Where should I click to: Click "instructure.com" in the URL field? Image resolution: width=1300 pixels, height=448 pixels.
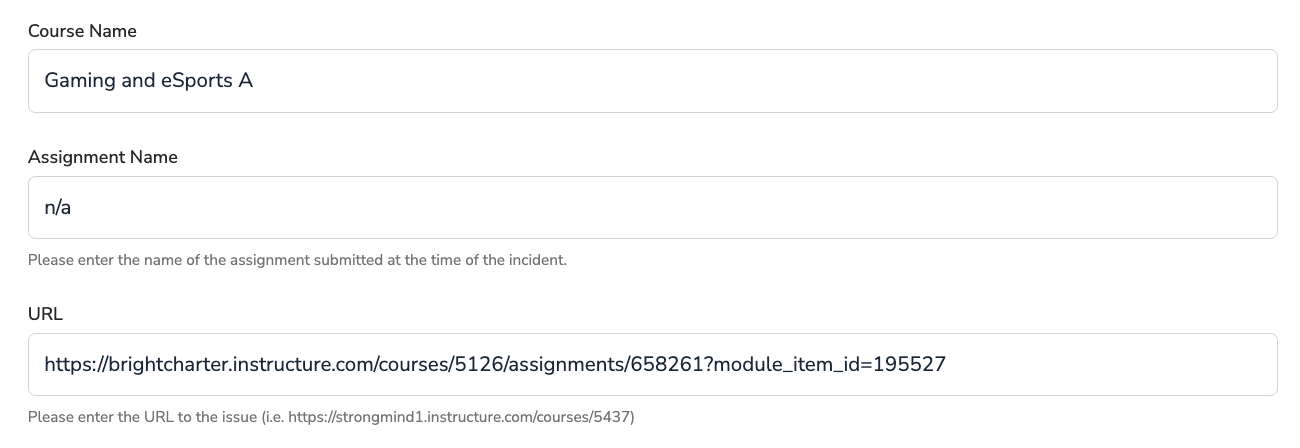pos(319,364)
